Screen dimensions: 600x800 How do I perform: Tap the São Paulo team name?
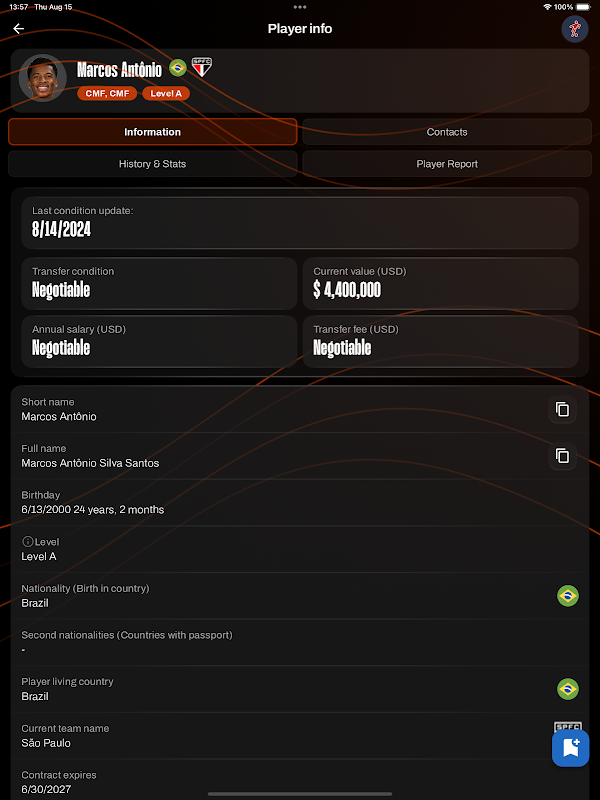click(46, 743)
